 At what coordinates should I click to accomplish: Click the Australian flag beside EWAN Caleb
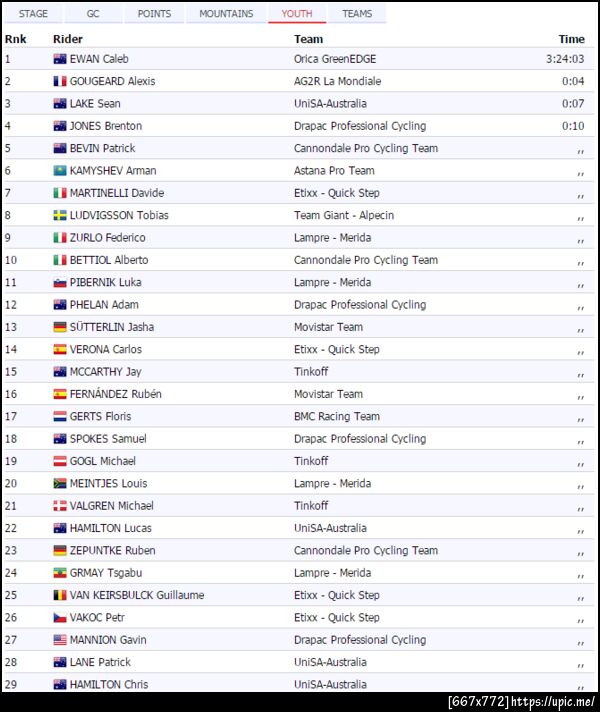pyautogui.click(x=60, y=59)
